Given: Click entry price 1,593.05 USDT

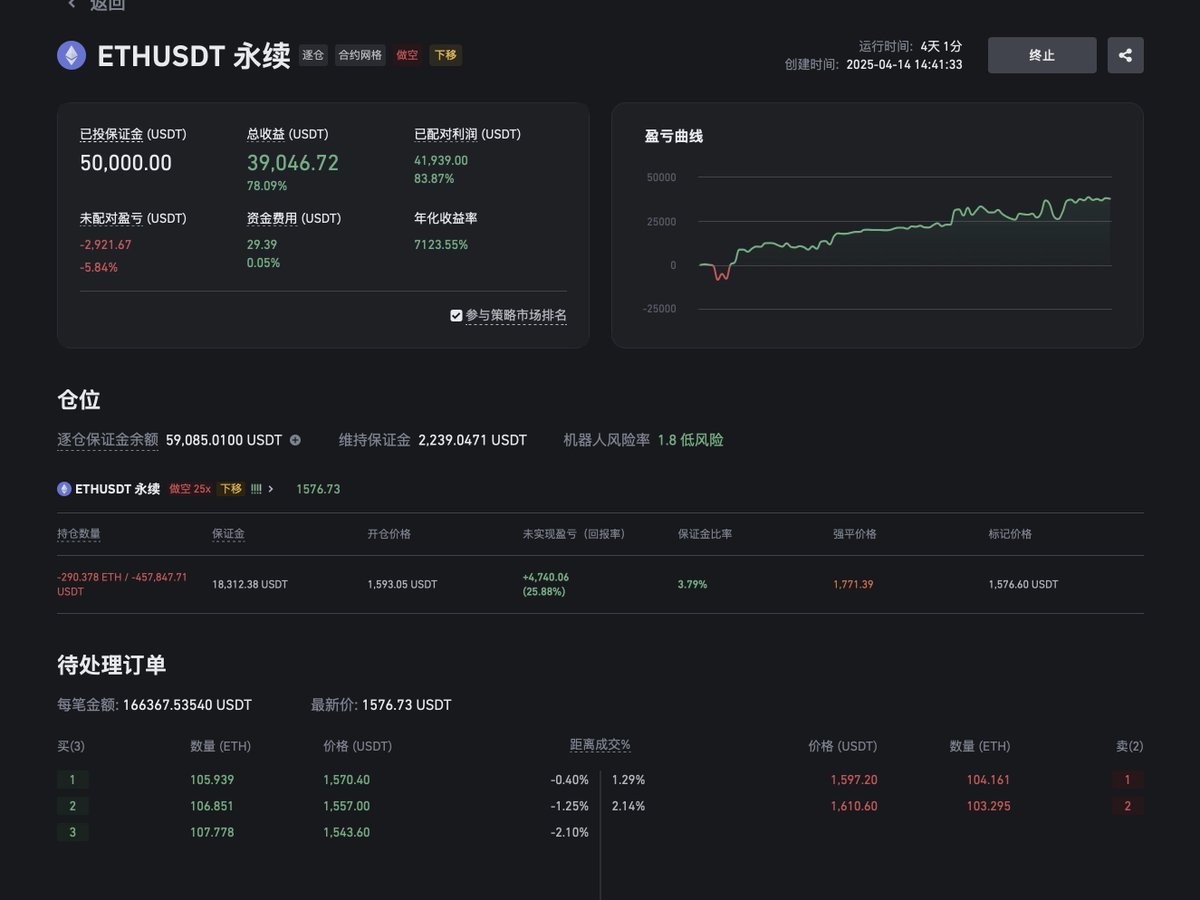Looking at the screenshot, I should (402, 584).
